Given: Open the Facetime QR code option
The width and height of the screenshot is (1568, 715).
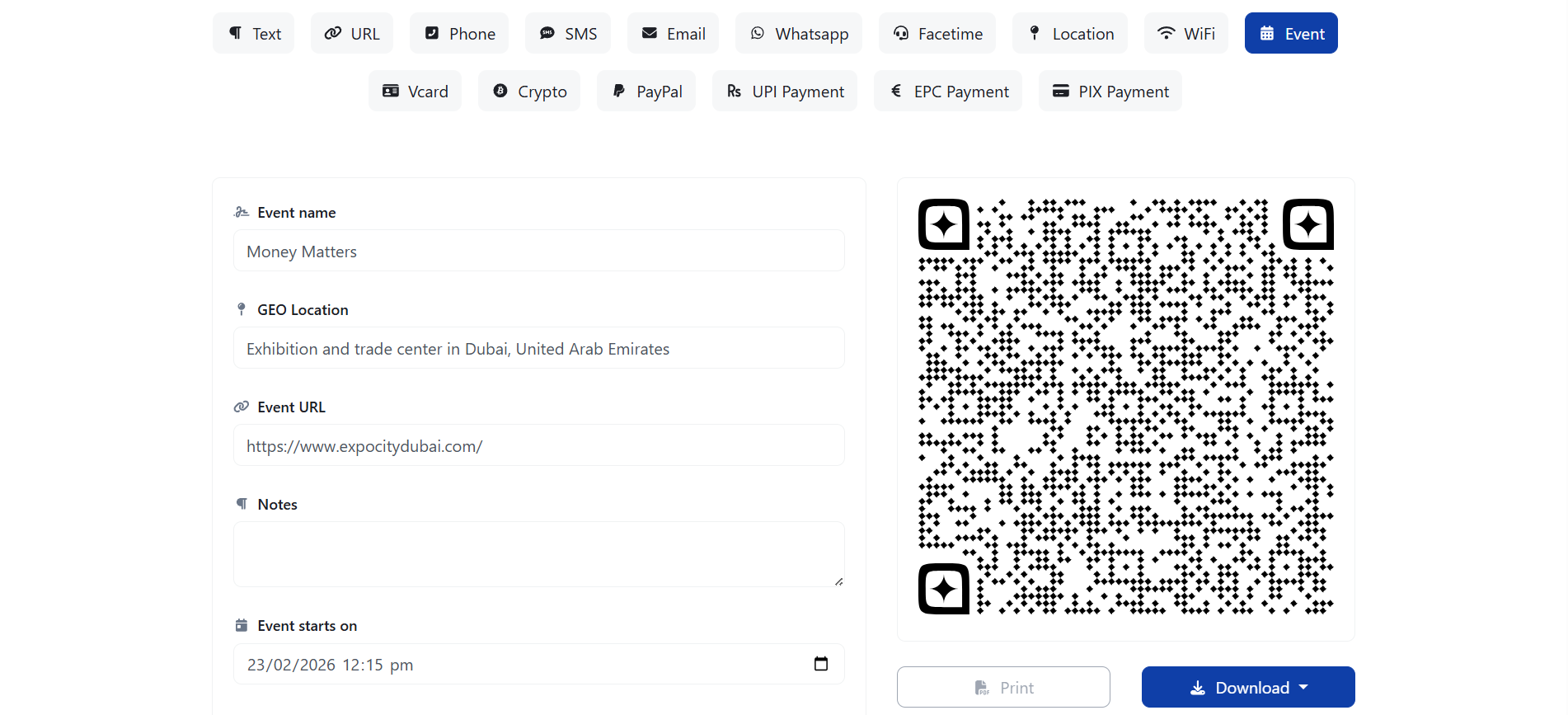Looking at the screenshot, I should click(x=937, y=33).
